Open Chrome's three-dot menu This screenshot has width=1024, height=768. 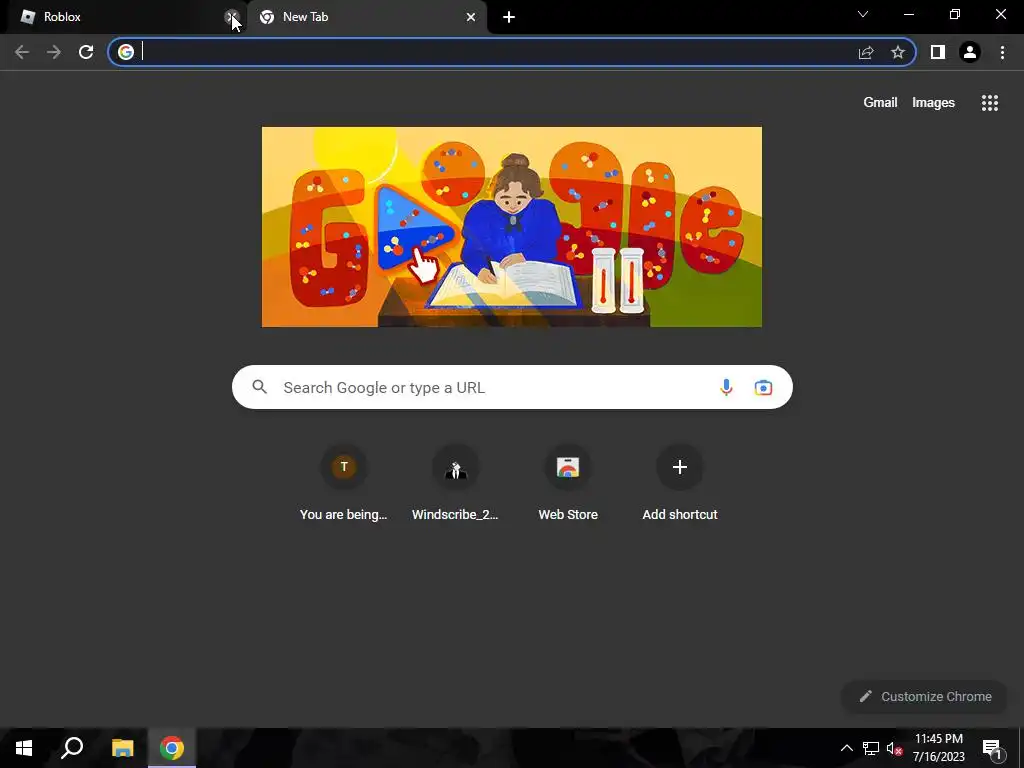click(x=1002, y=52)
